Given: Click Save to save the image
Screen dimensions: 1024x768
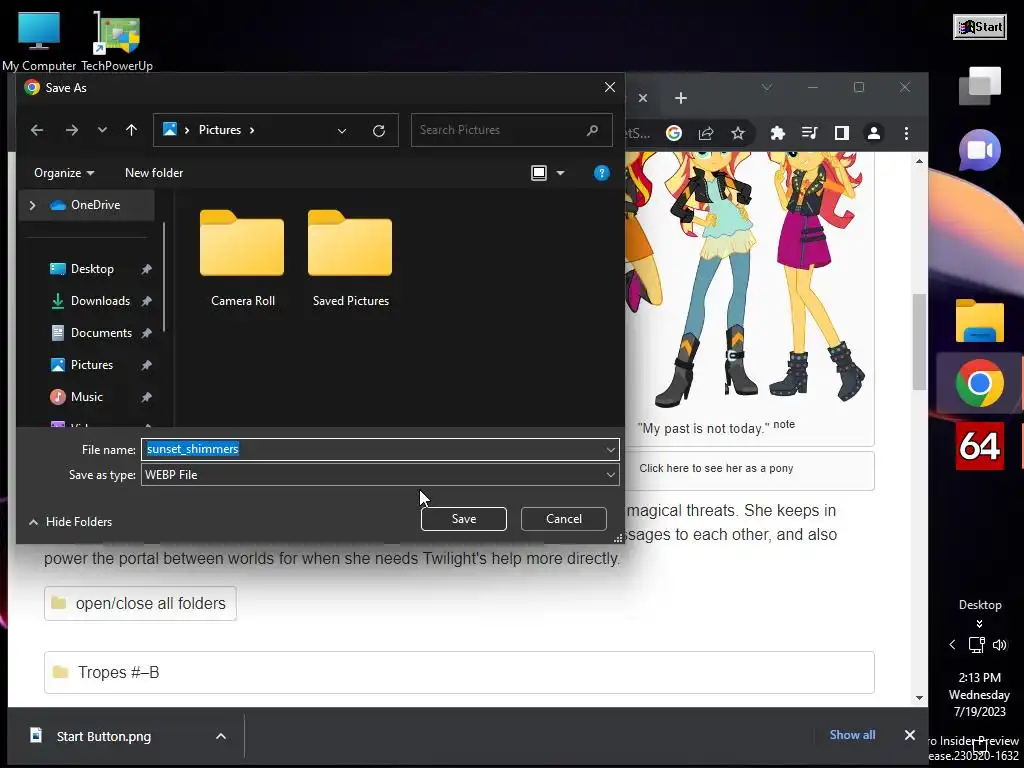Looking at the screenshot, I should [x=464, y=519].
